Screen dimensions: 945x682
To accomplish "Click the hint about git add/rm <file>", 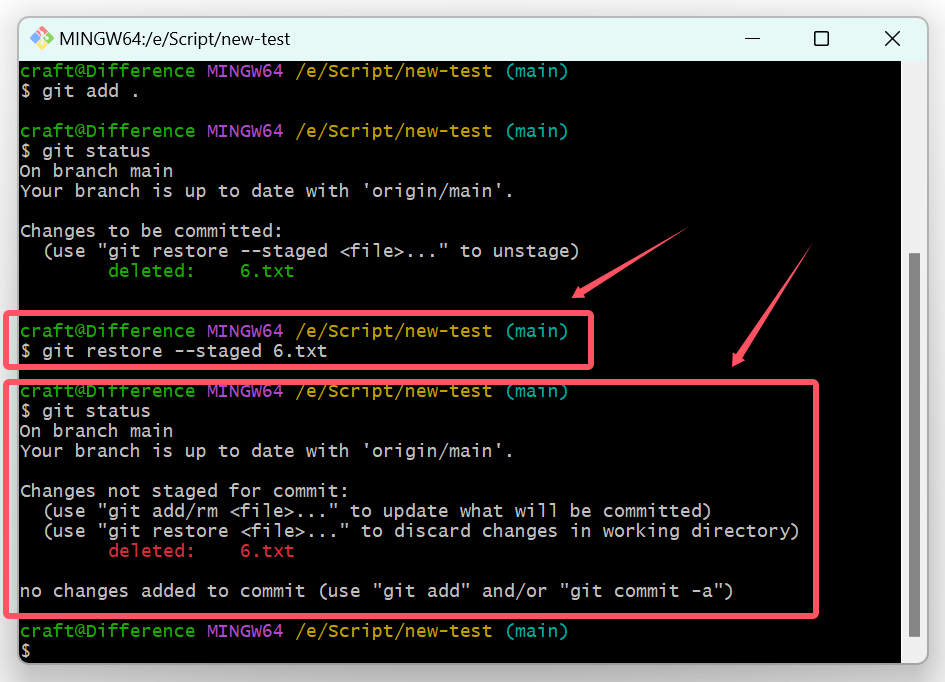I will pyautogui.click(x=377, y=511).
